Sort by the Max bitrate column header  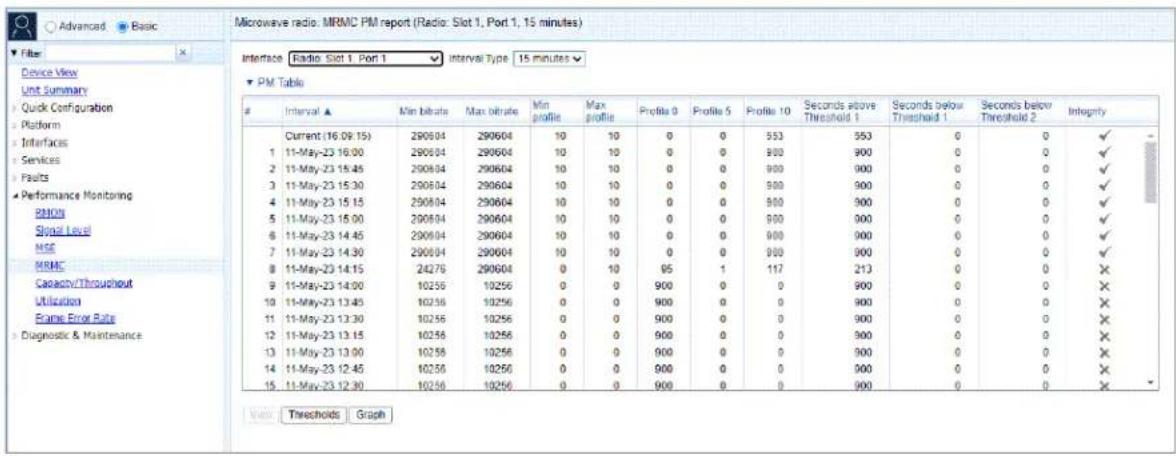point(488,110)
